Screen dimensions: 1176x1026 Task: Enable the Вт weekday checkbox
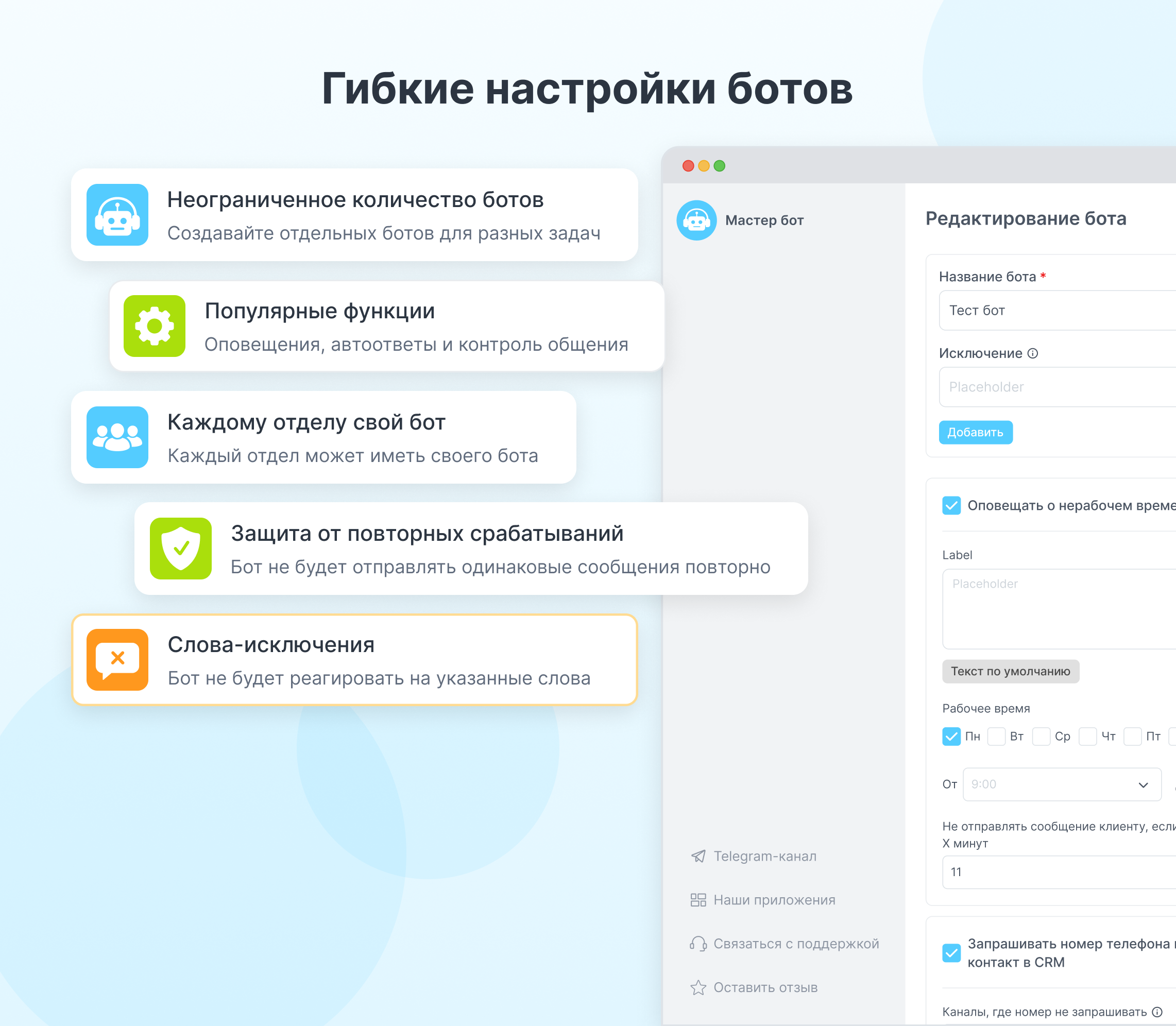996,737
